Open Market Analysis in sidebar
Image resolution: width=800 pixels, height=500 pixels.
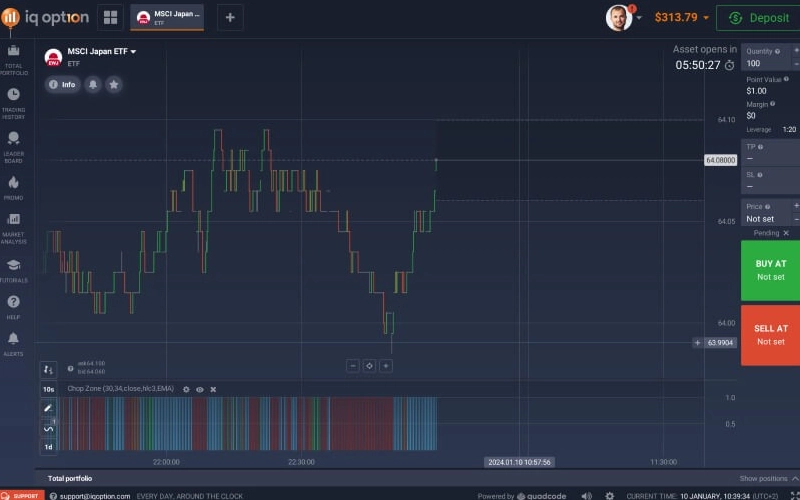point(13,229)
